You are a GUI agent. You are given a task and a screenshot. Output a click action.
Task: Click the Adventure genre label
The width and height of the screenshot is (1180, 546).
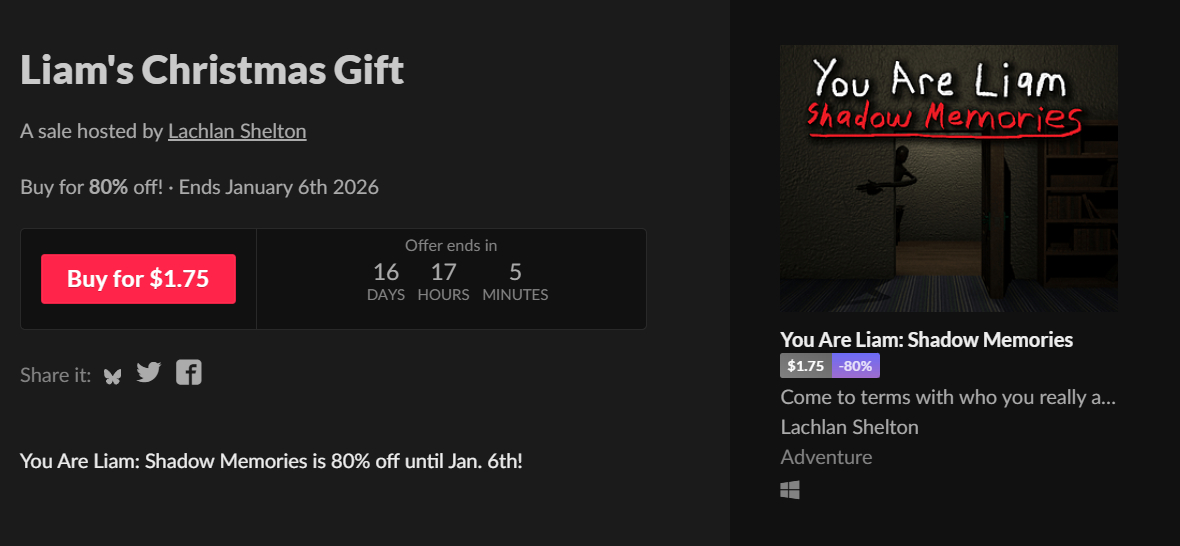pos(826,457)
